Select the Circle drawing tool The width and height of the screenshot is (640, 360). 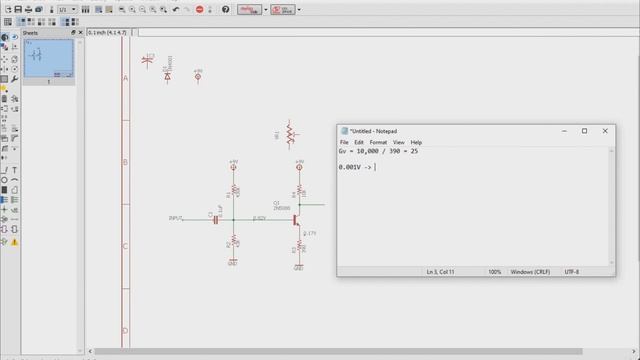(x=4, y=180)
